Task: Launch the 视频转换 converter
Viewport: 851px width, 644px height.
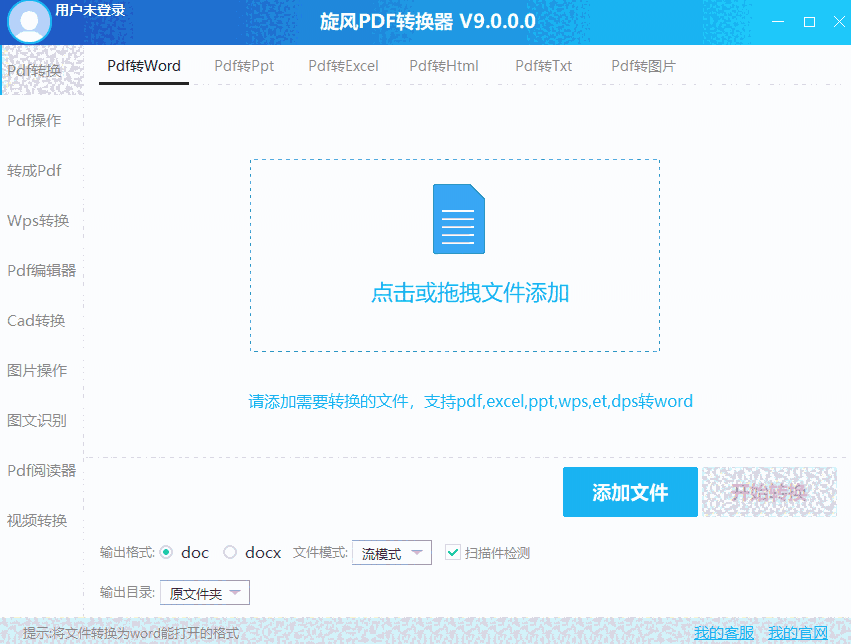Action: click(x=40, y=520)
